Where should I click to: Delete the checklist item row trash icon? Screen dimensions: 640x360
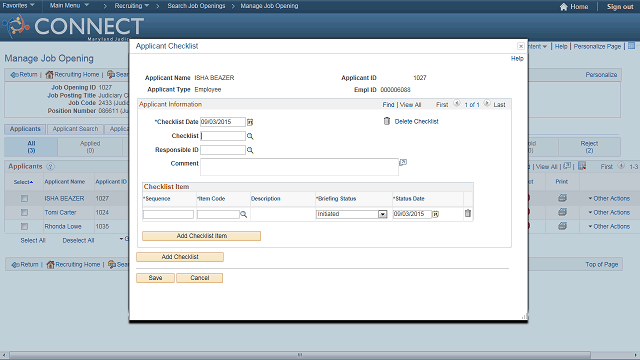(x=468, y=213)
